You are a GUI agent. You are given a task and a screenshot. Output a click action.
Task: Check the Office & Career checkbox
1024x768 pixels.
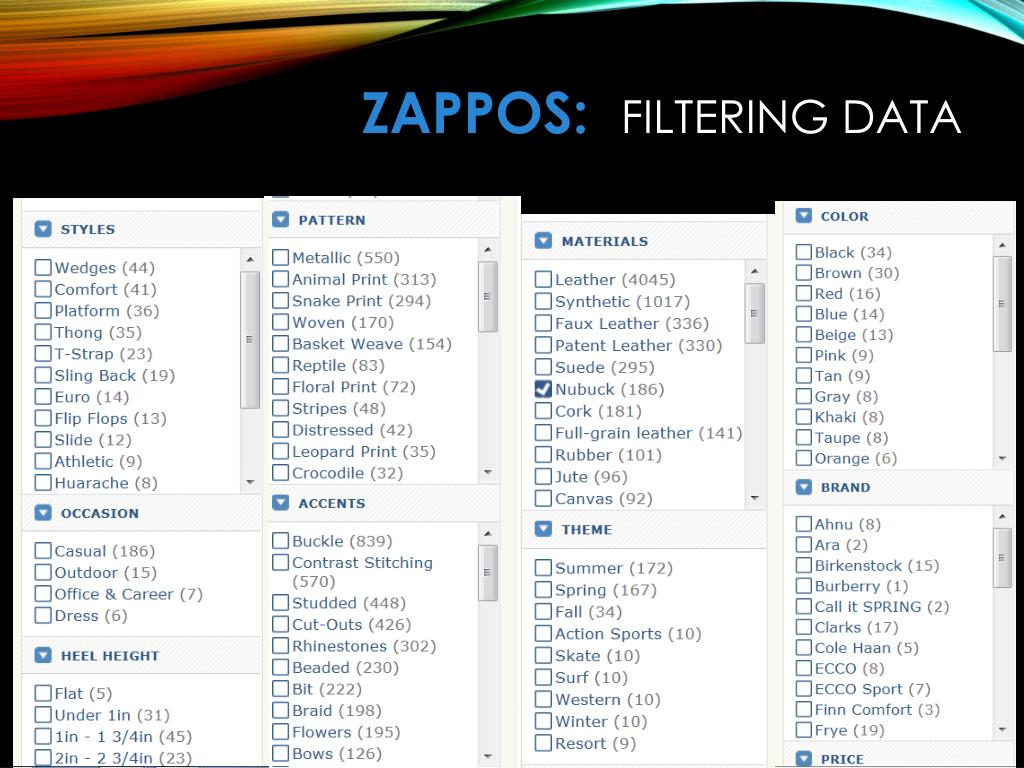(43, 594)
